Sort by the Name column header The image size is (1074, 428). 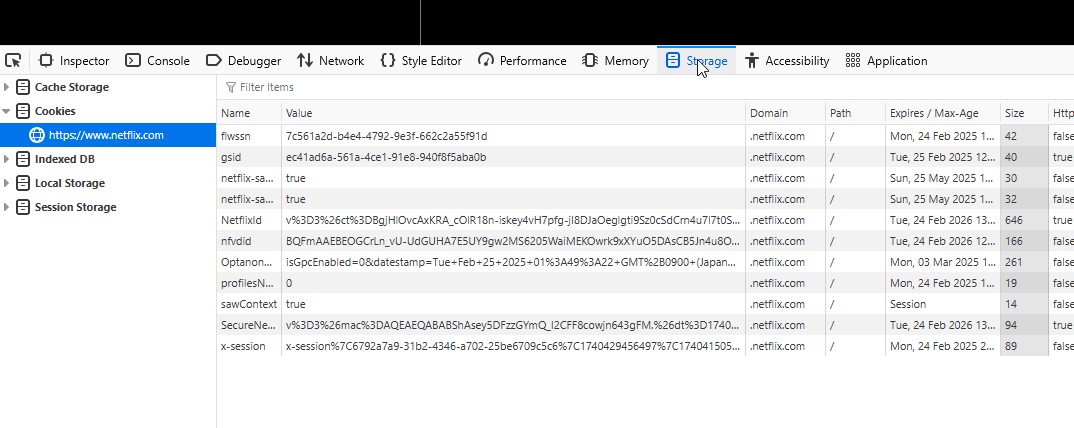(x=249, y=113)
